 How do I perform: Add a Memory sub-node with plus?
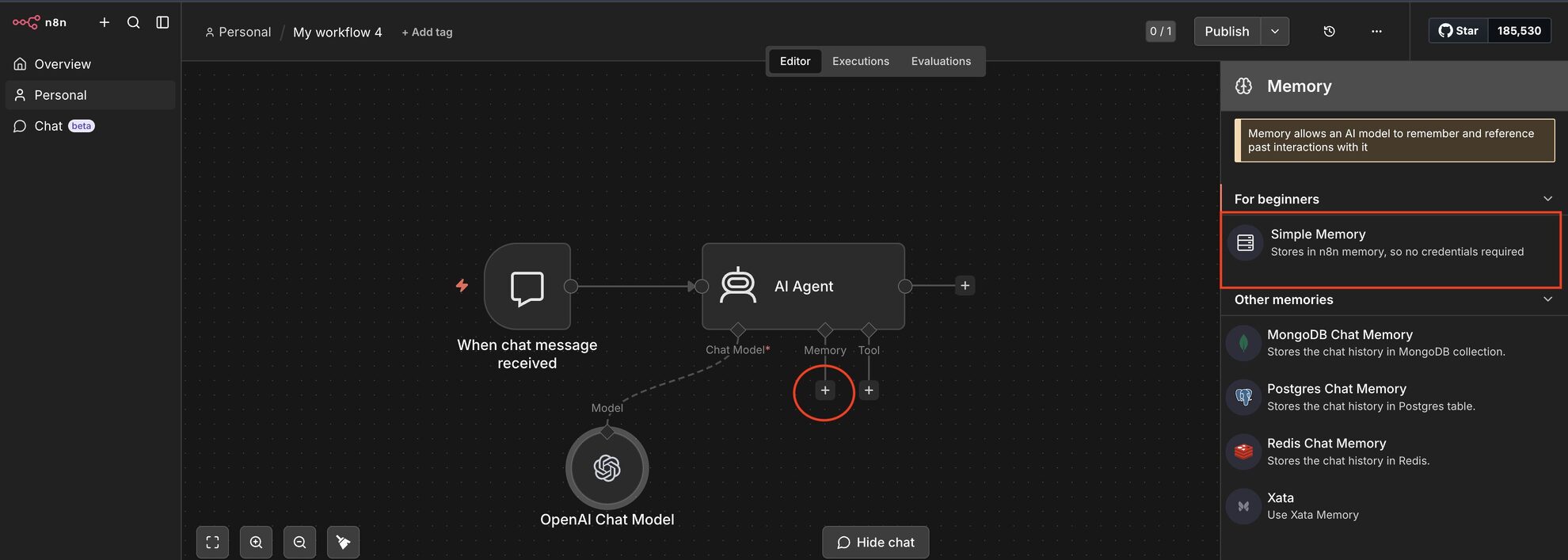tap(825, 390)
